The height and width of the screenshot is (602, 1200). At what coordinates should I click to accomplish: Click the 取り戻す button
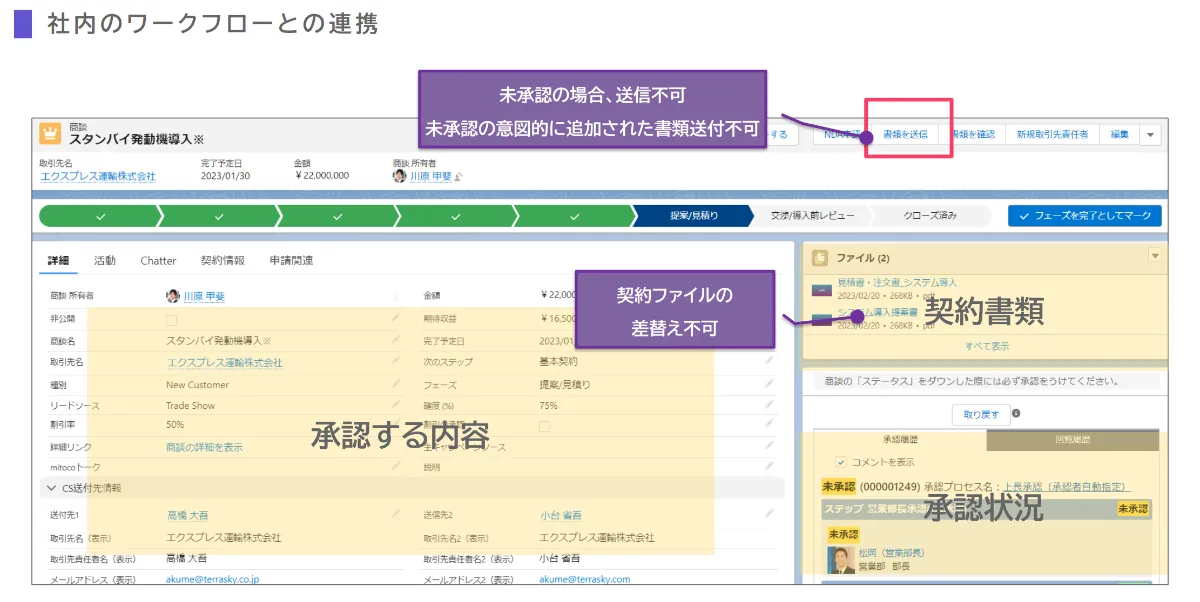[x=980, y=414]
